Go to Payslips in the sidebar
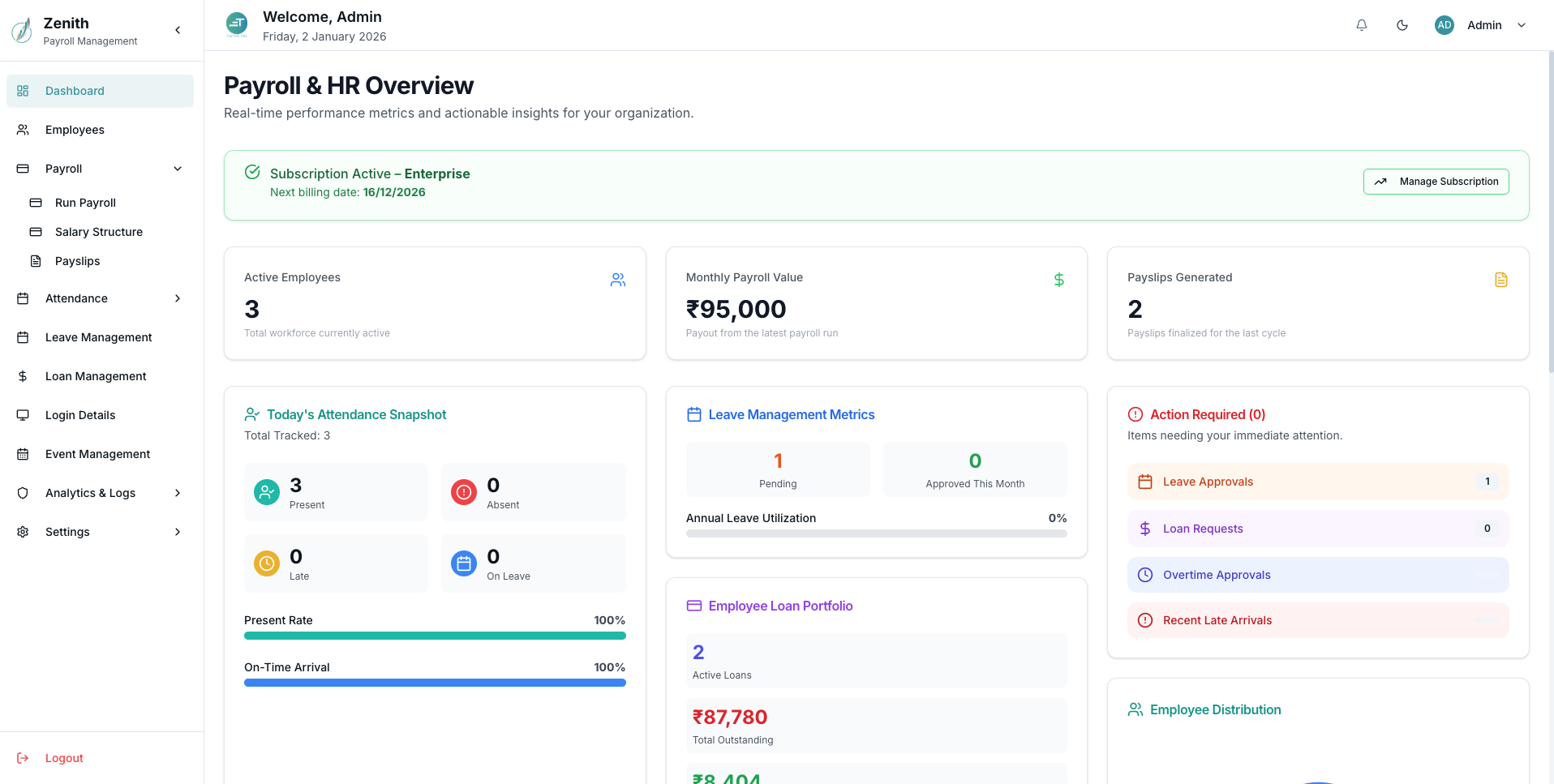1554x784 pixels. [x=77, y=261]
